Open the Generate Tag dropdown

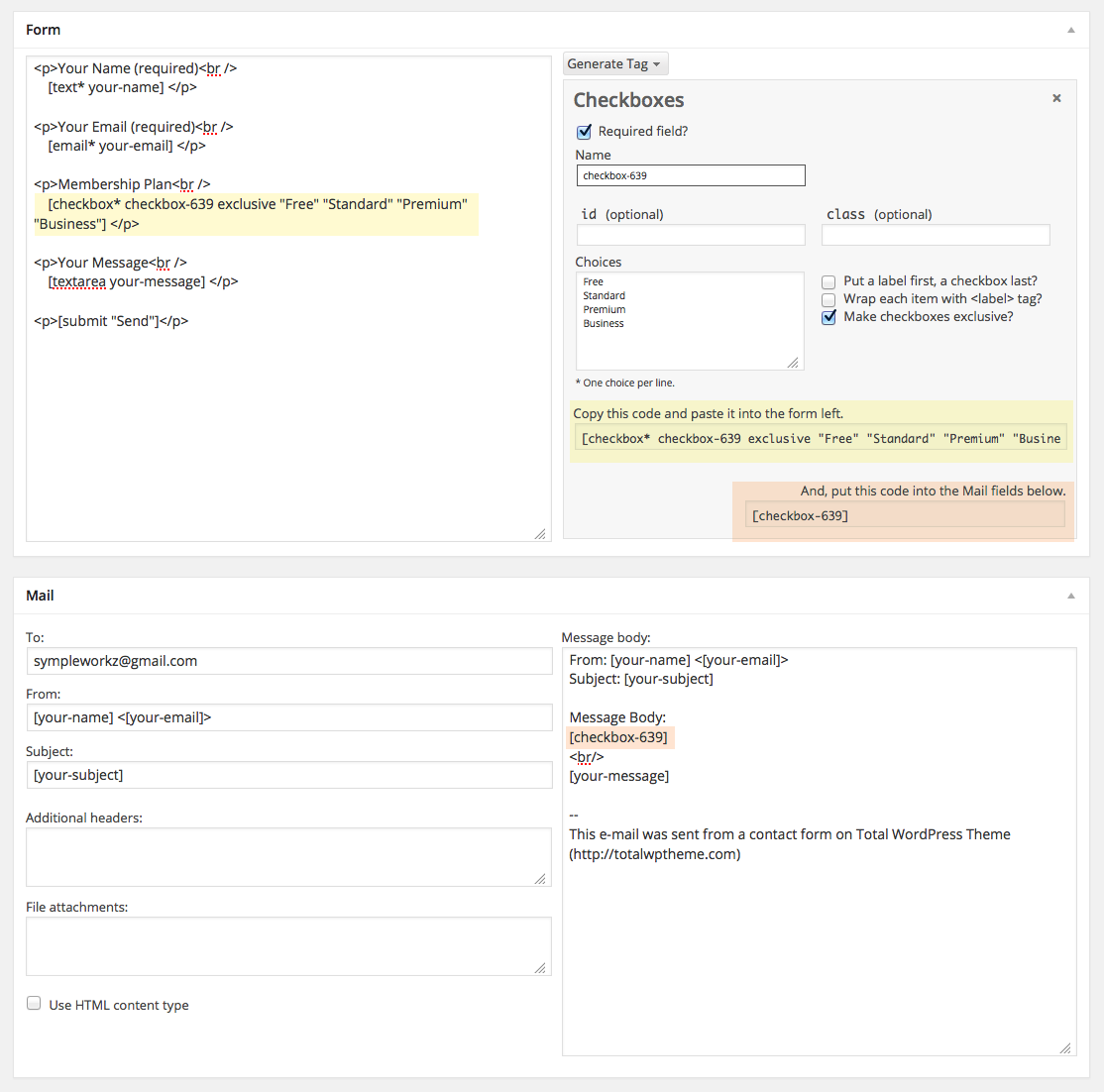[x=614, y=64]
